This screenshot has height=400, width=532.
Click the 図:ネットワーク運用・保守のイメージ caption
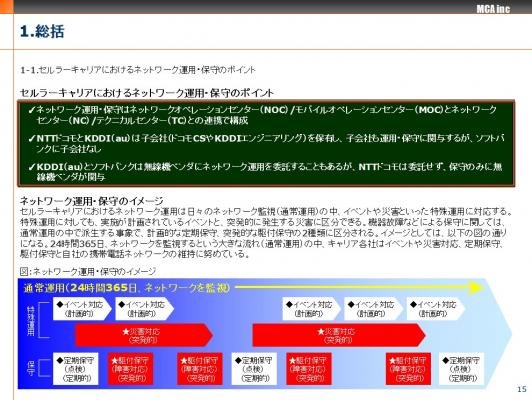88,271
